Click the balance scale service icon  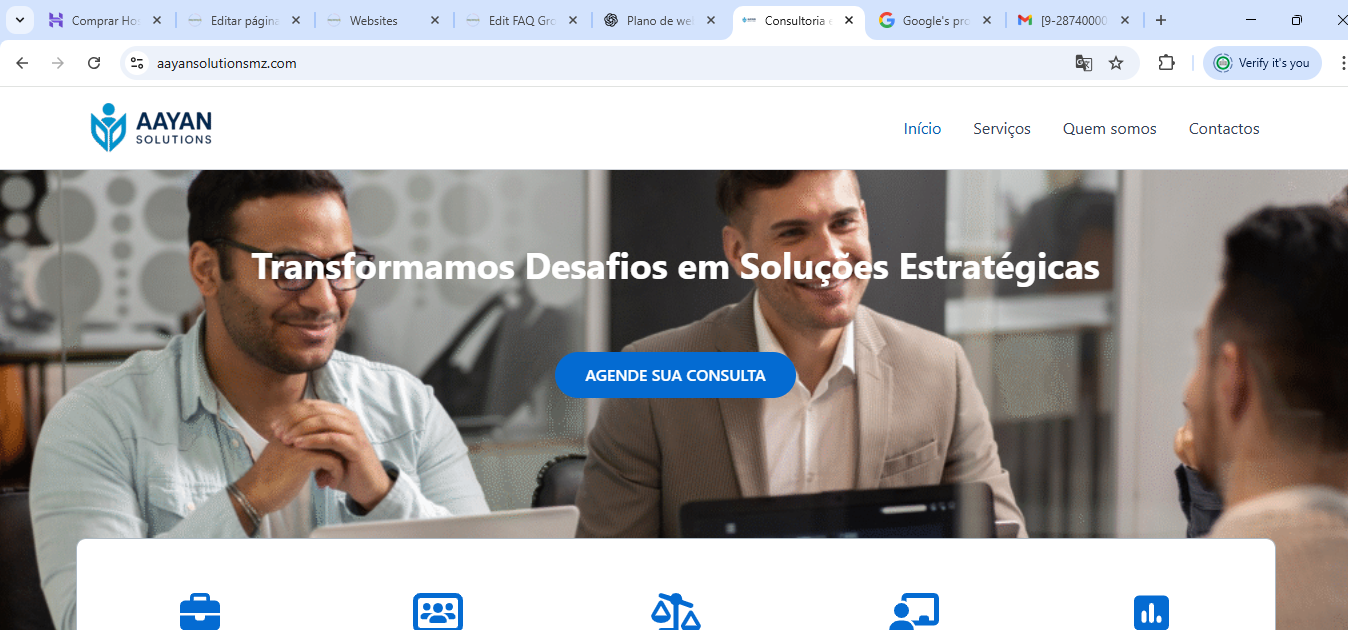676,611
